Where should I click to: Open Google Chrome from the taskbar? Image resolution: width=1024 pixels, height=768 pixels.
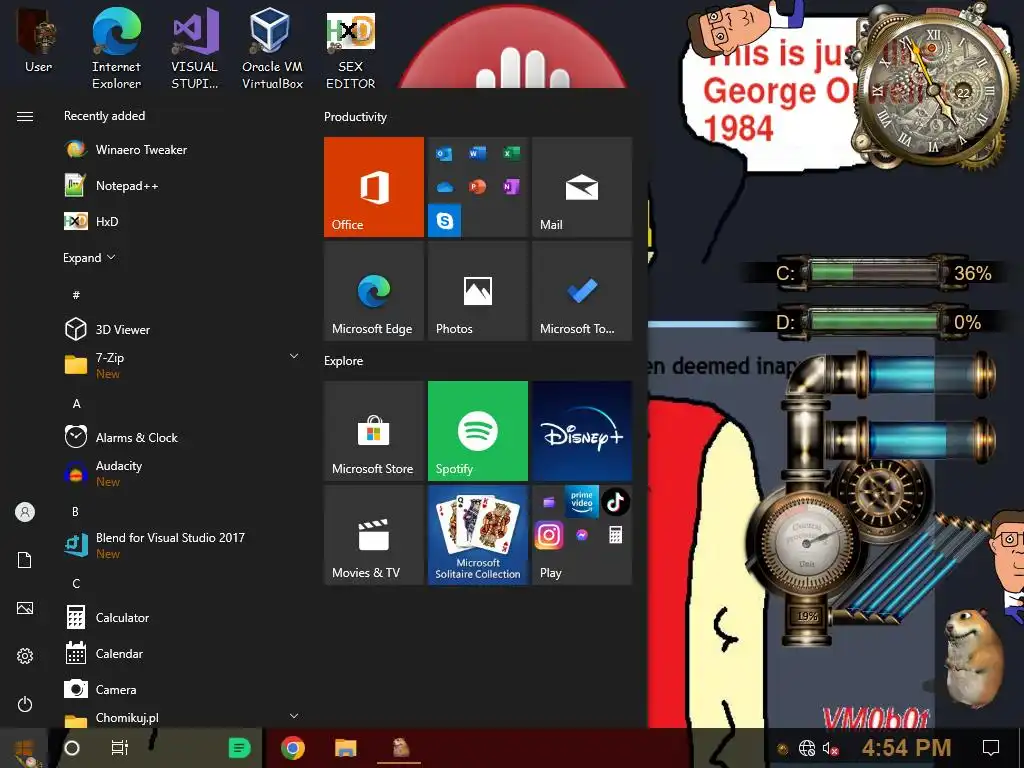[293, 748]
